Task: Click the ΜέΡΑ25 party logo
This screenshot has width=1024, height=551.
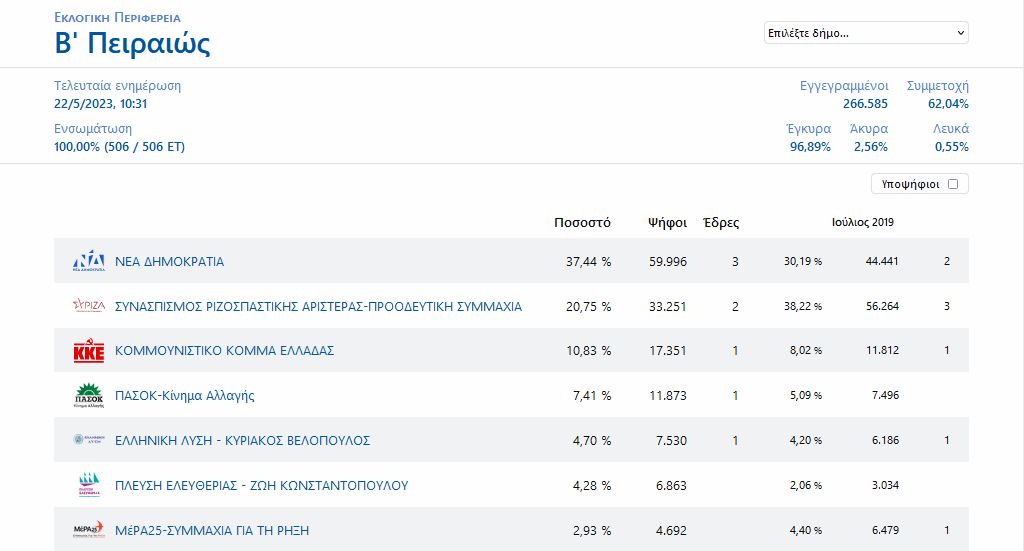Action: [89, 530]
